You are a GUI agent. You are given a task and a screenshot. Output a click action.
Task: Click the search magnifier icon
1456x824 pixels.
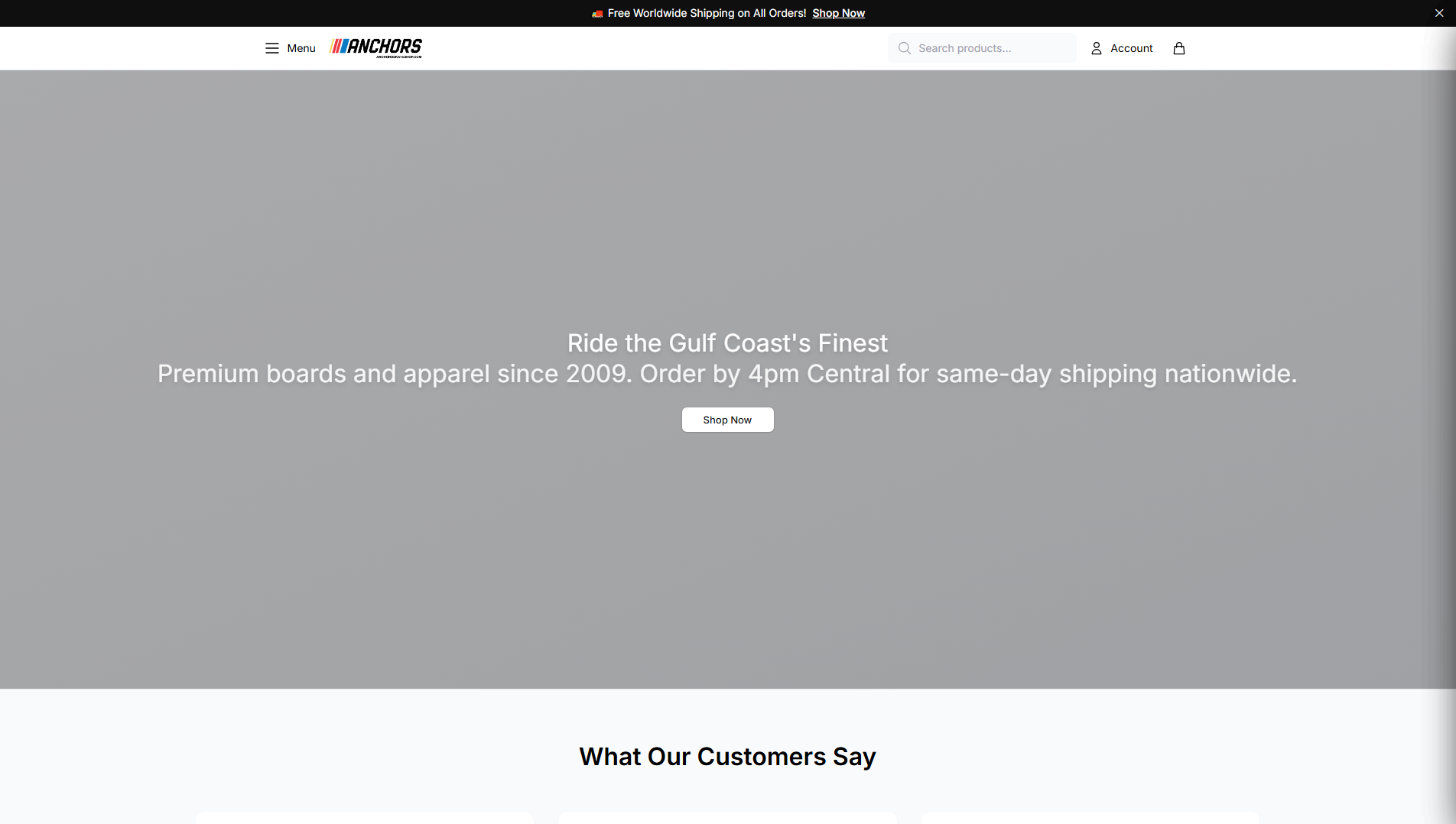pyautogui.click(x=904, y=48)
